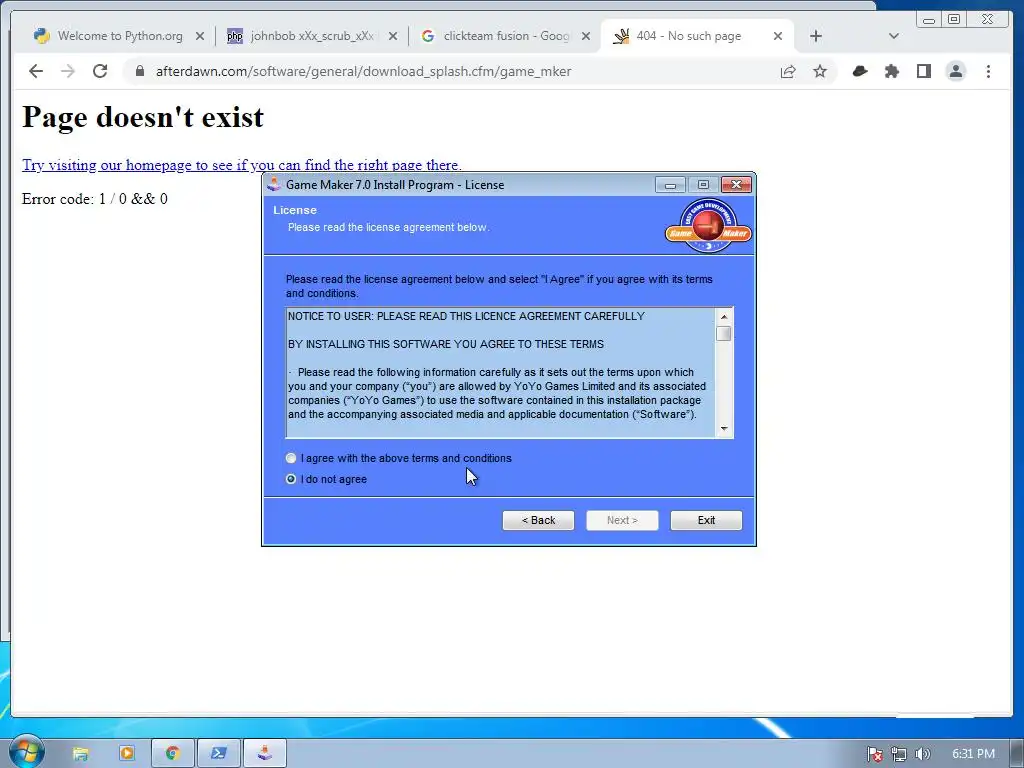Open the tab search dropdown chevron

pos(894,36)
